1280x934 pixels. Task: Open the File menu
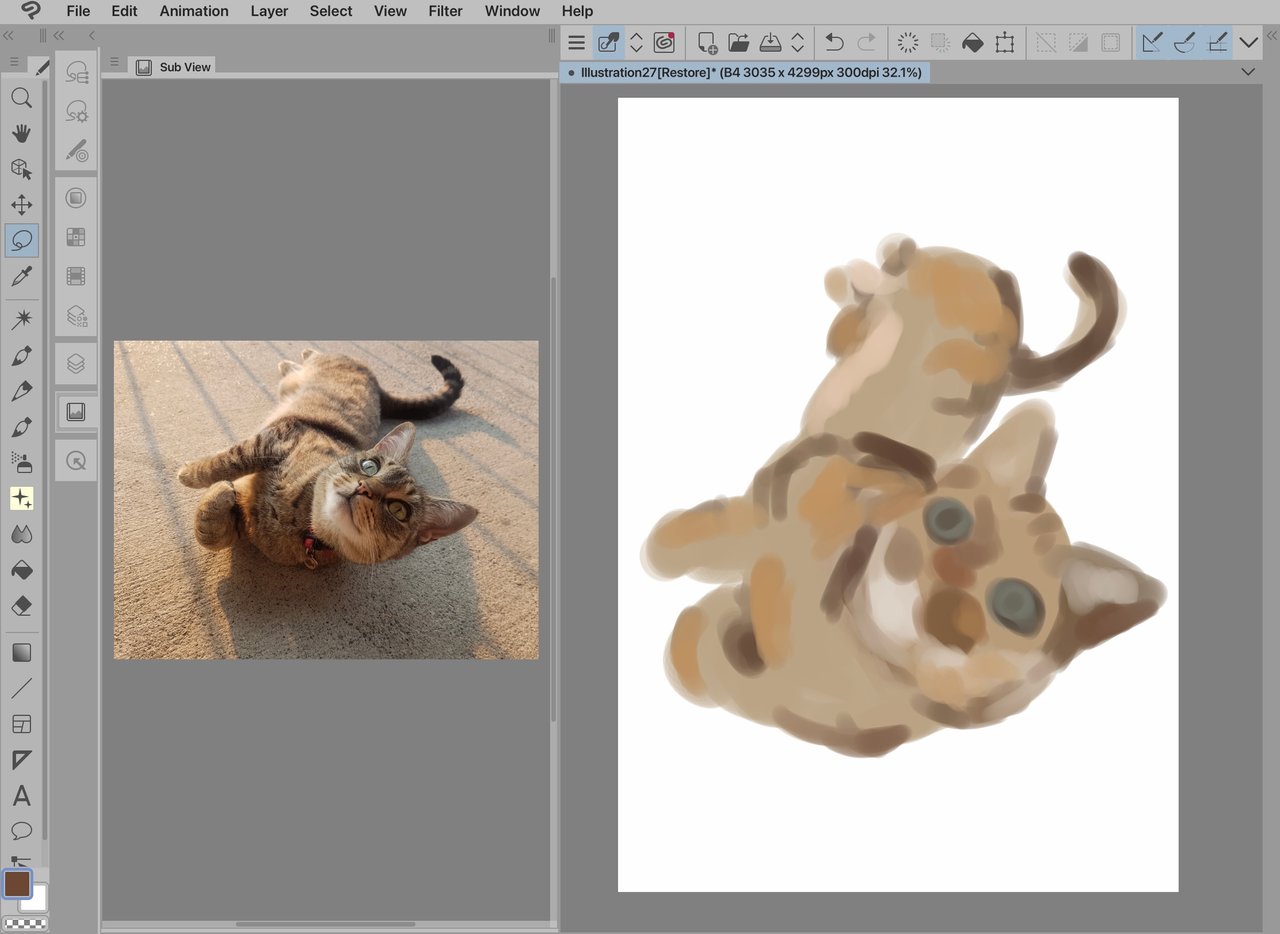(78, 11)
